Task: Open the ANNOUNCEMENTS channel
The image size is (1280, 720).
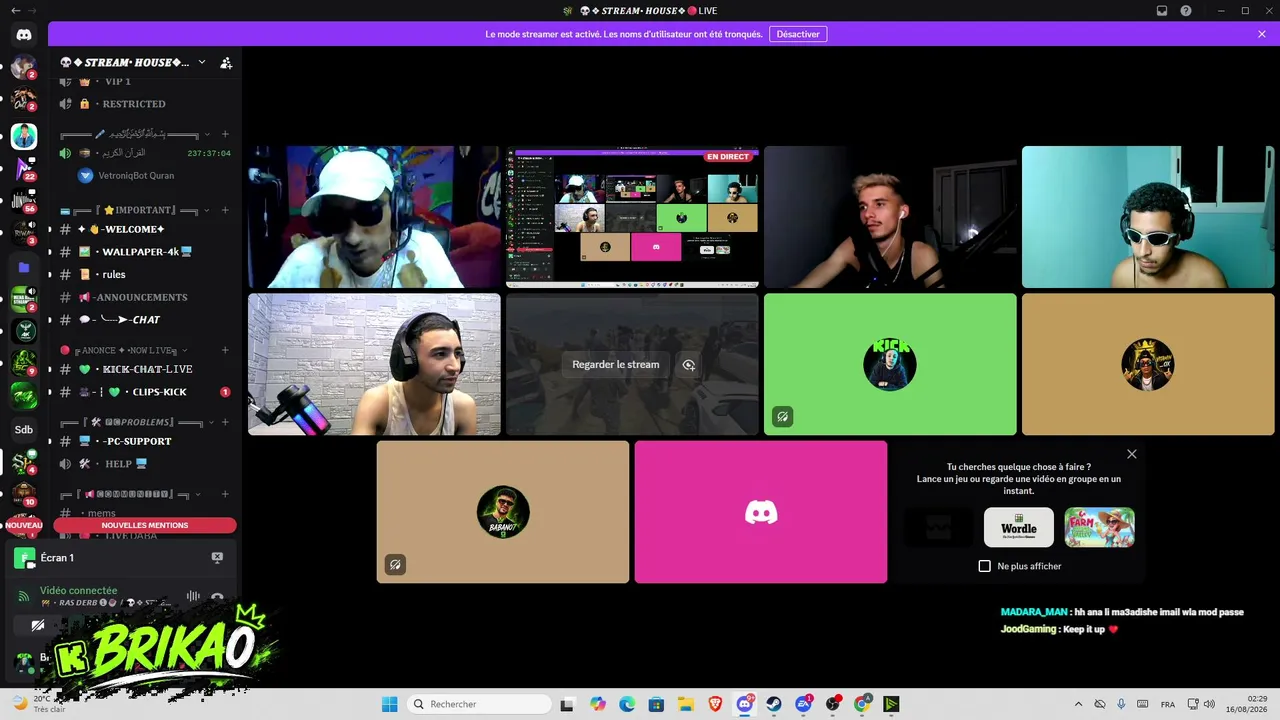Action: point(146,297)
